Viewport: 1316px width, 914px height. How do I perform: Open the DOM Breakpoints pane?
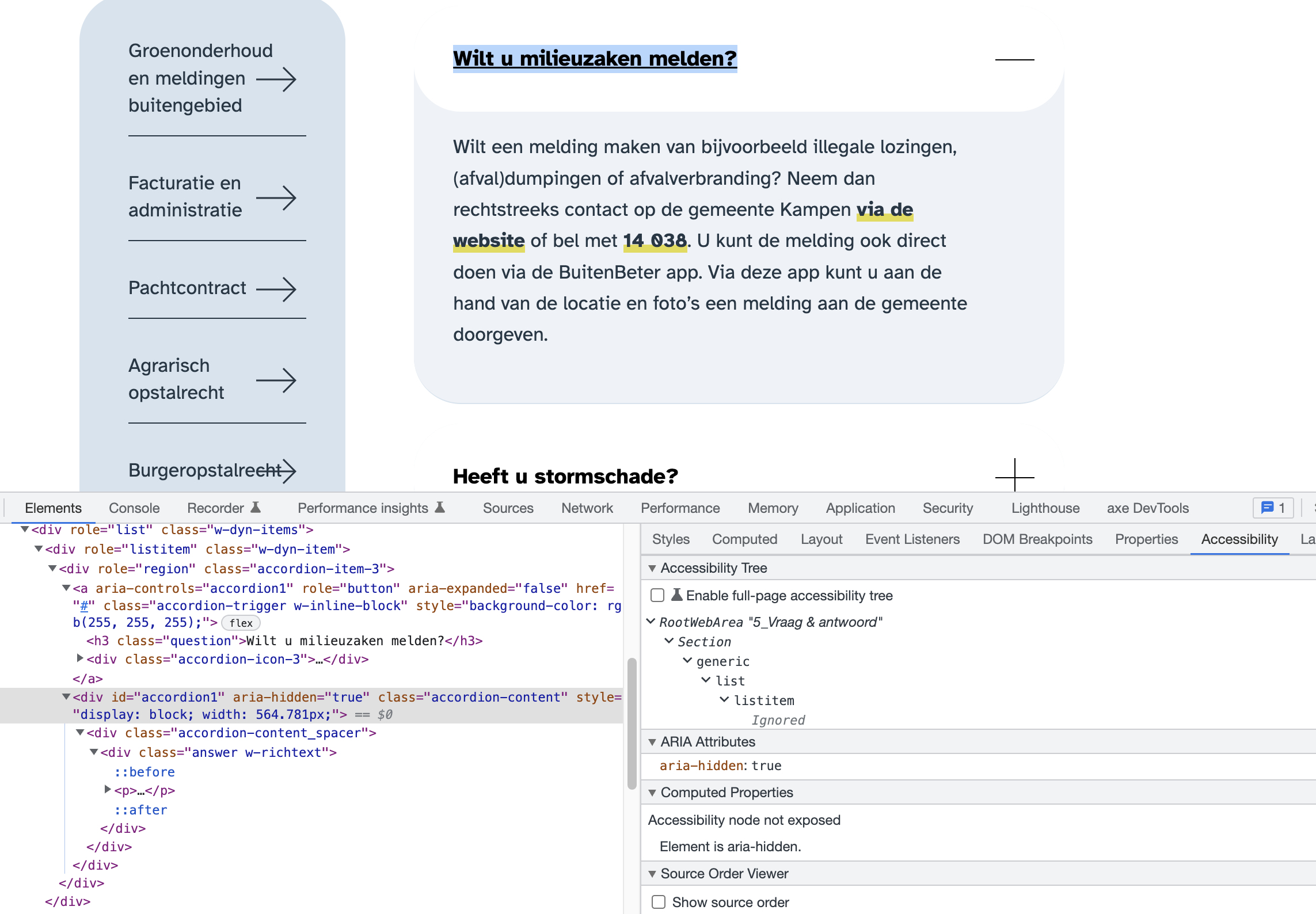1037,539
